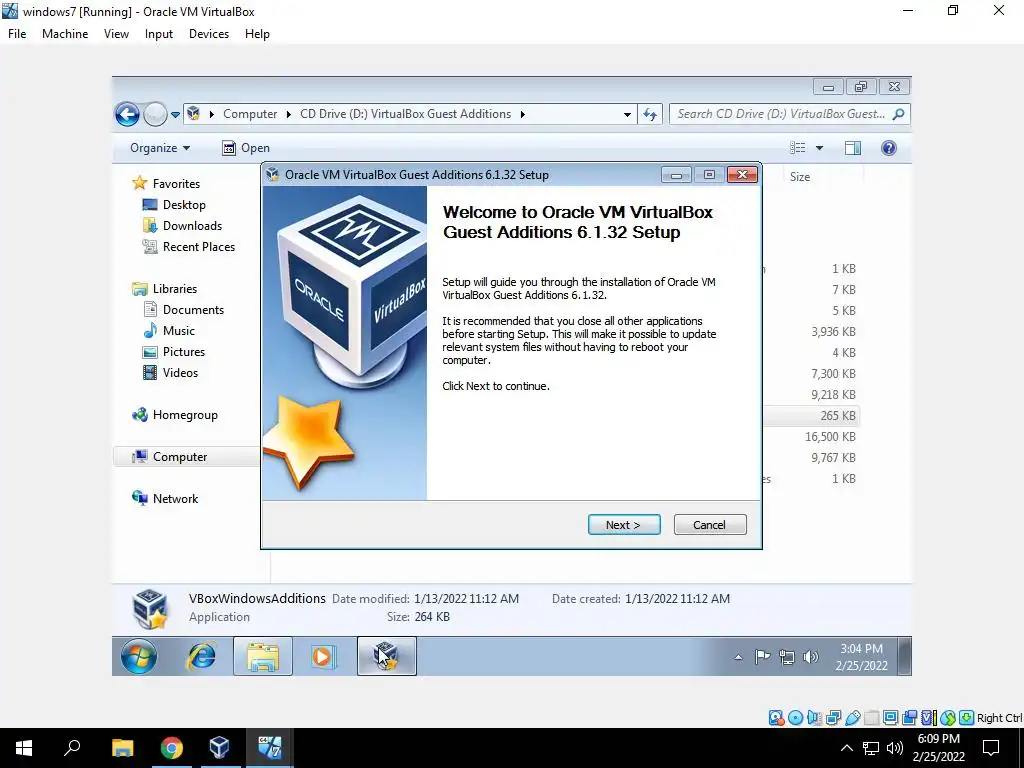Image resolution: width=1024 pixels, height=768 pixels.
Task: Click the Windows 7 Start orb
Action: point(139,656)
